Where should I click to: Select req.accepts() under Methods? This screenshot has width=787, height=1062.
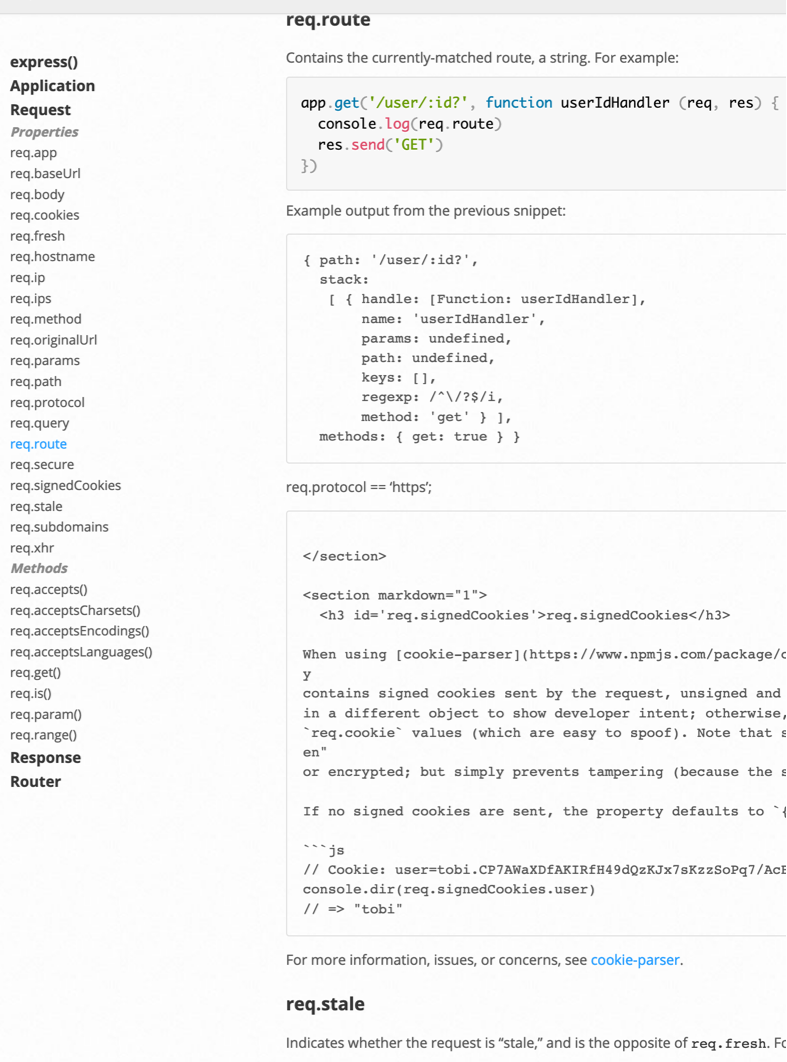pos(45,589)
